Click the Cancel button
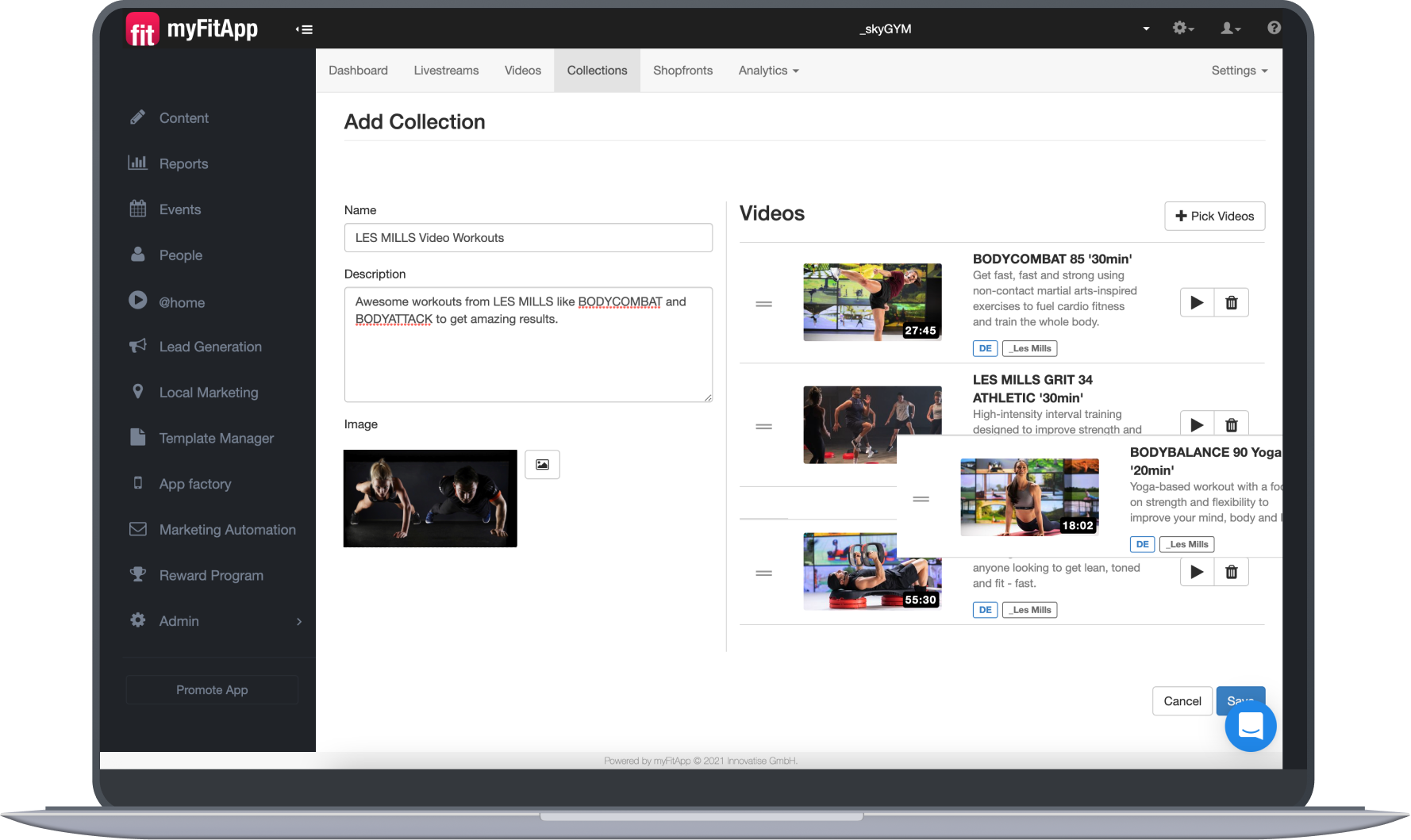 (x=1182, y=701)
